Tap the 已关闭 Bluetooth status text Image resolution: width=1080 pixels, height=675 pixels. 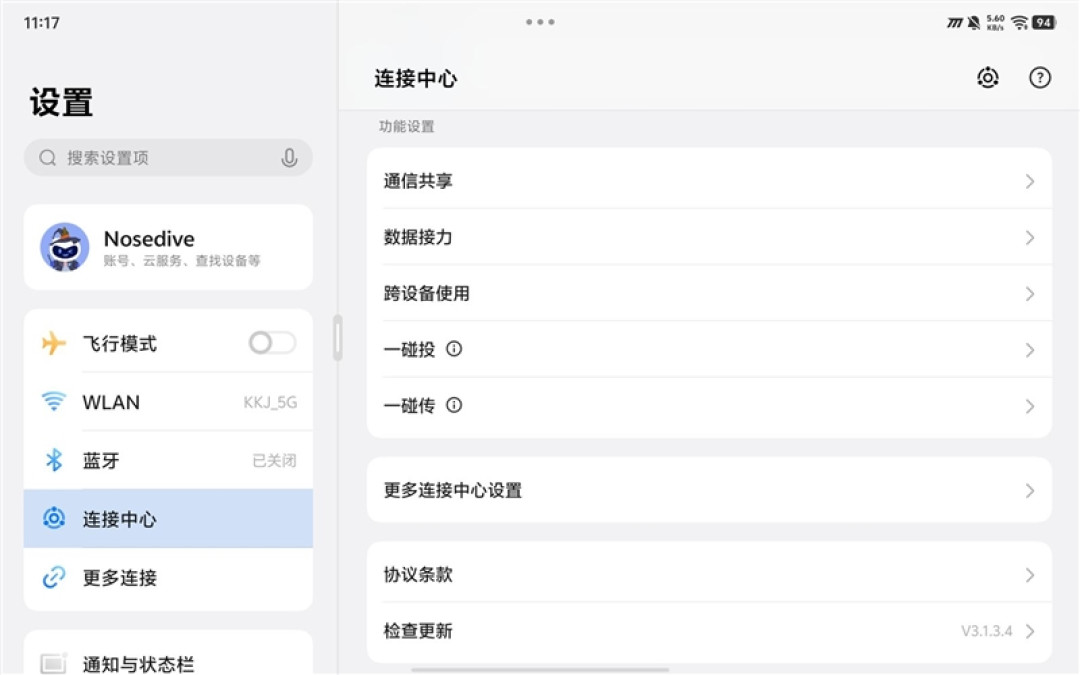274,460
